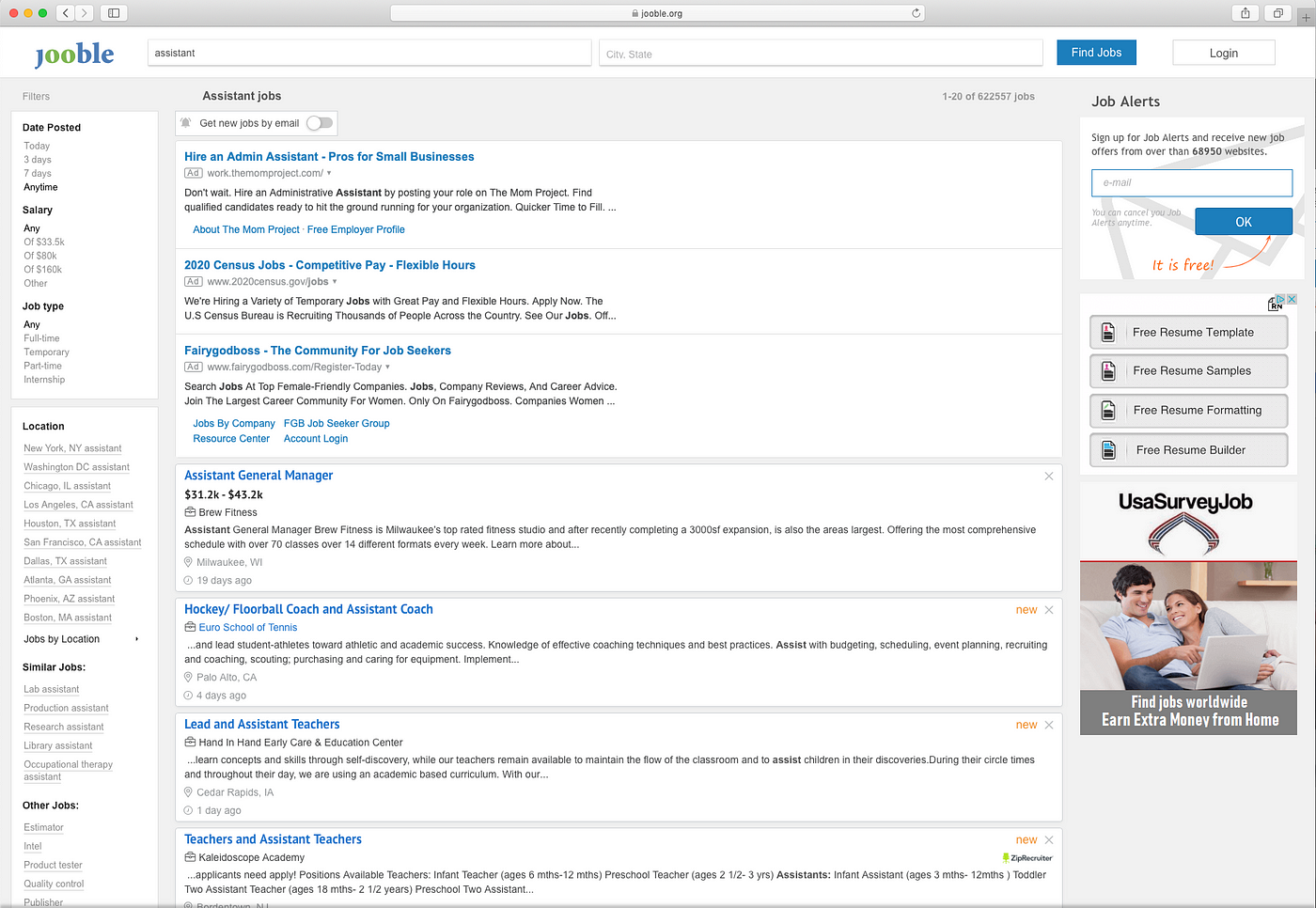Click the Login button
The width and height of the screenshot is (1316, 908).
click(x=1223, y=53)
